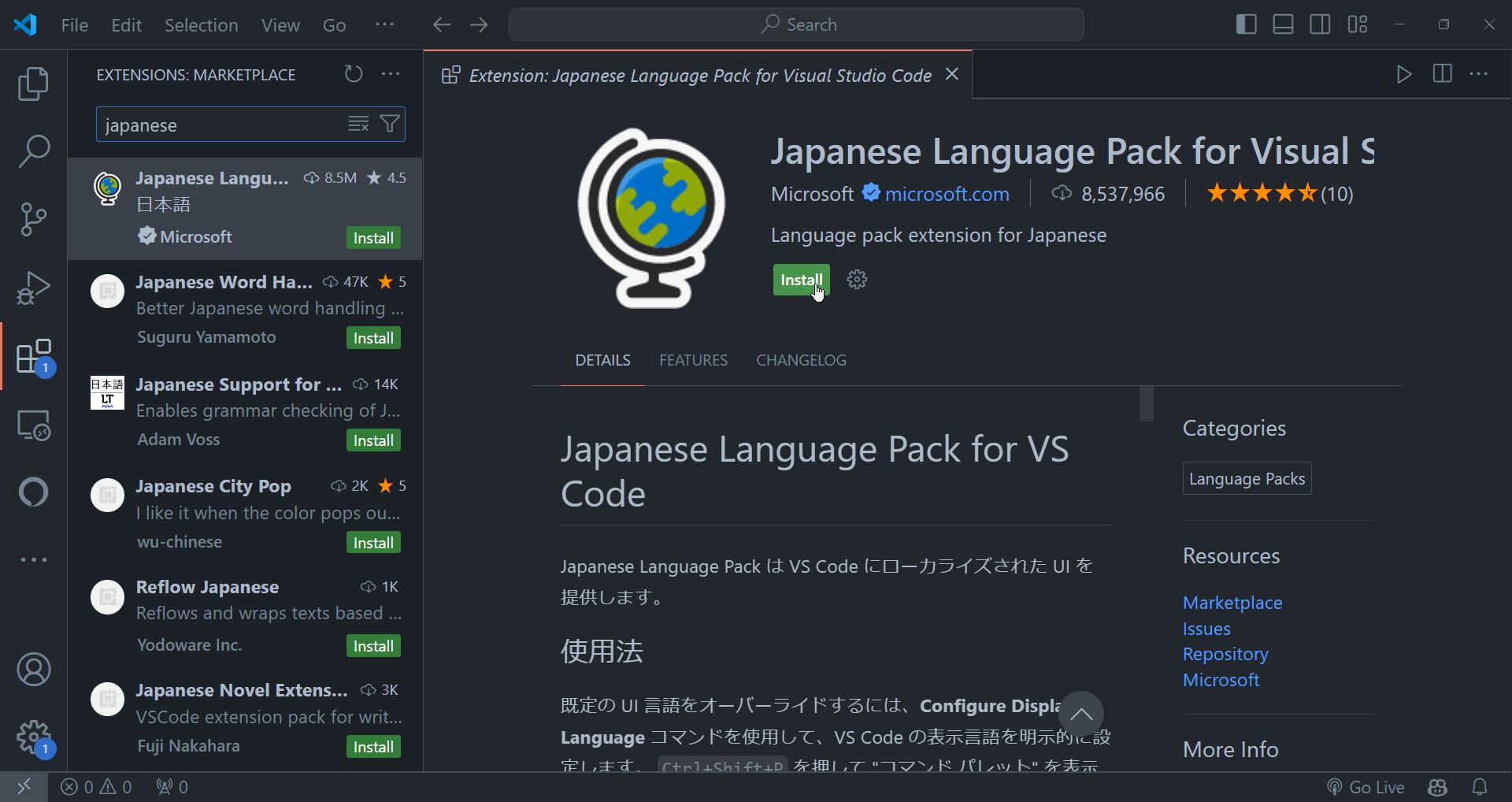This screenshot has width=1512, height=802.
Task: Open the View menu
Action: [280, 24]
